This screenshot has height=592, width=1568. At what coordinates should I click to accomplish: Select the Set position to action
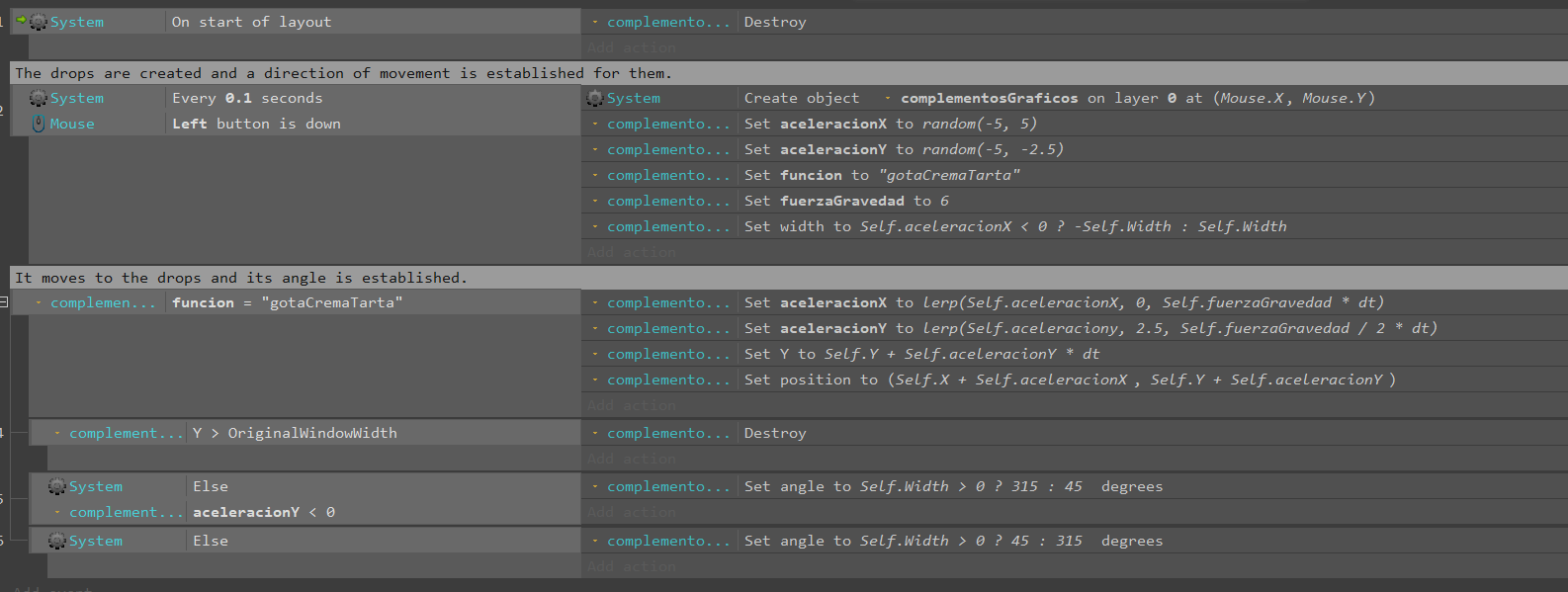1076,380
